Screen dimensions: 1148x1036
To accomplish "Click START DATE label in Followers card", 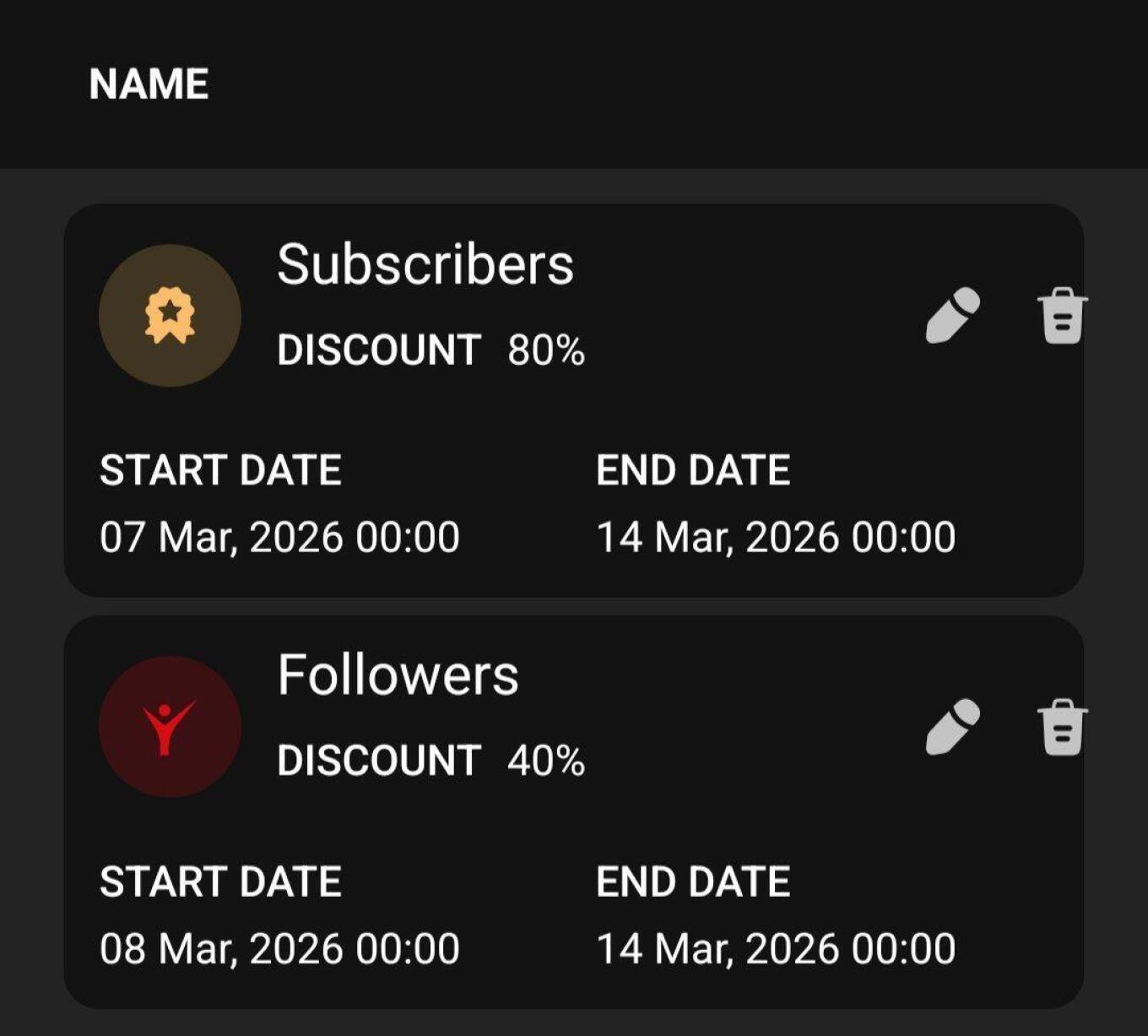I will [x=220, y=881].
